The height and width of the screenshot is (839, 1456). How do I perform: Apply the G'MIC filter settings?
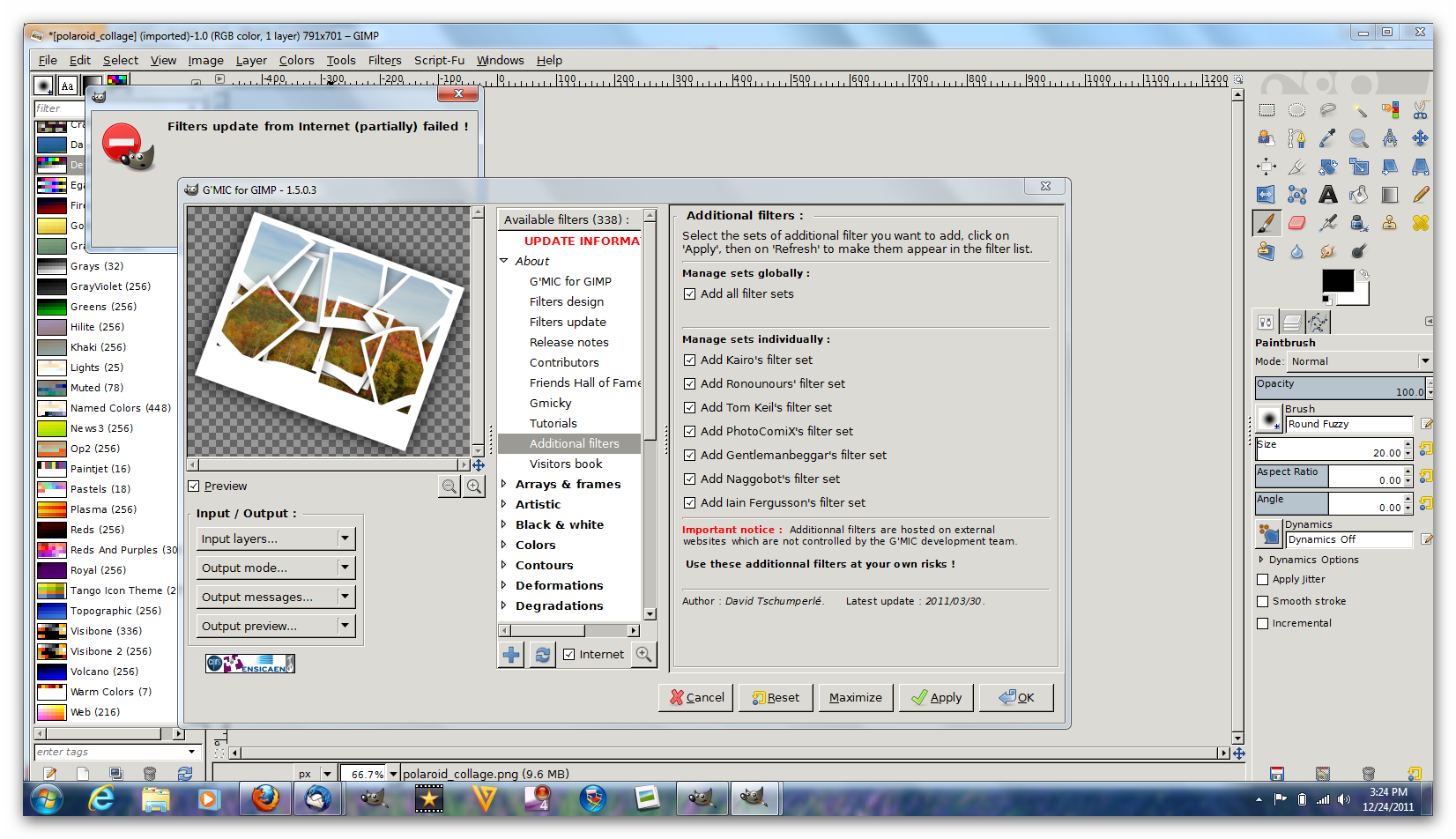[x=936, y=697]
